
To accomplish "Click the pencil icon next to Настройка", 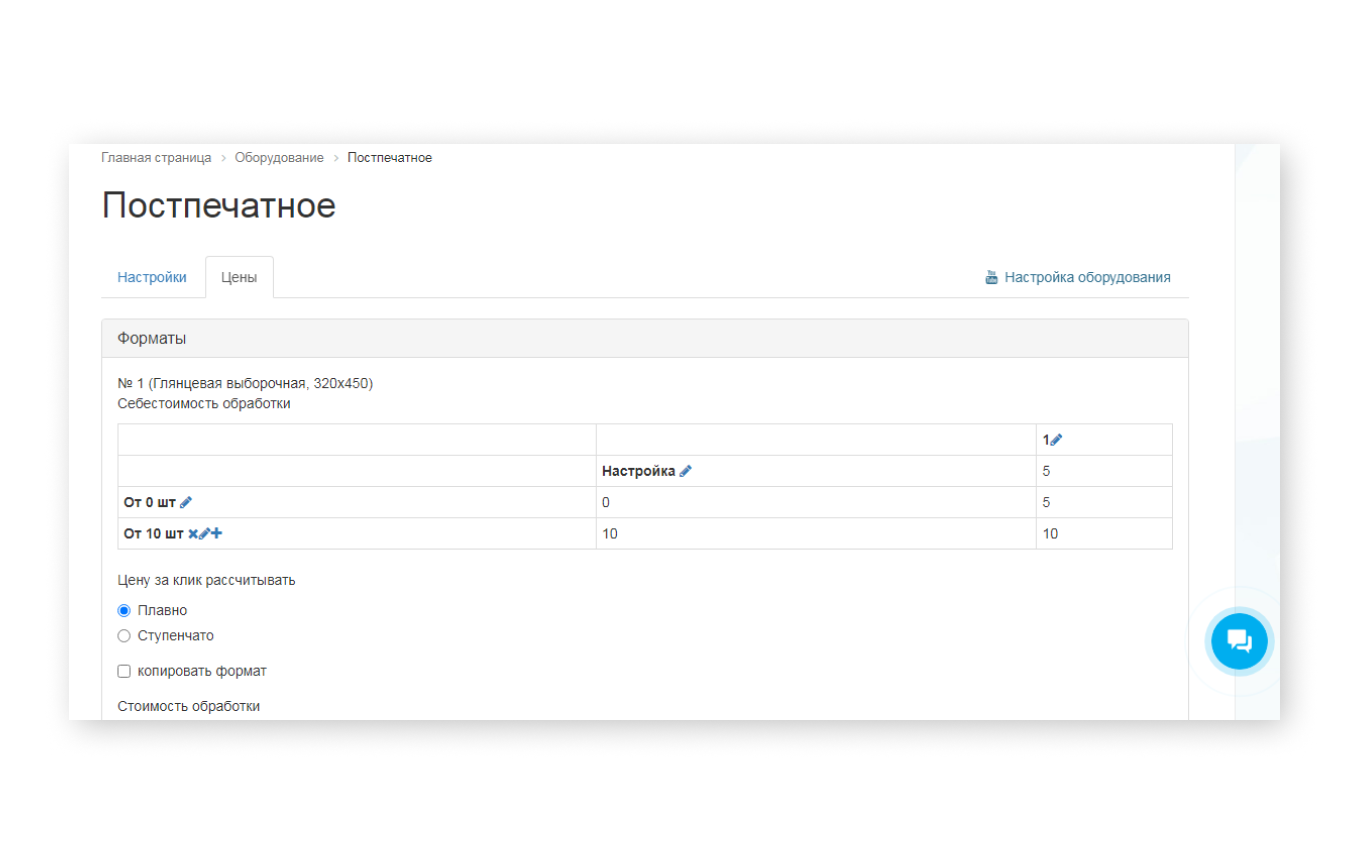I will 685,471.
